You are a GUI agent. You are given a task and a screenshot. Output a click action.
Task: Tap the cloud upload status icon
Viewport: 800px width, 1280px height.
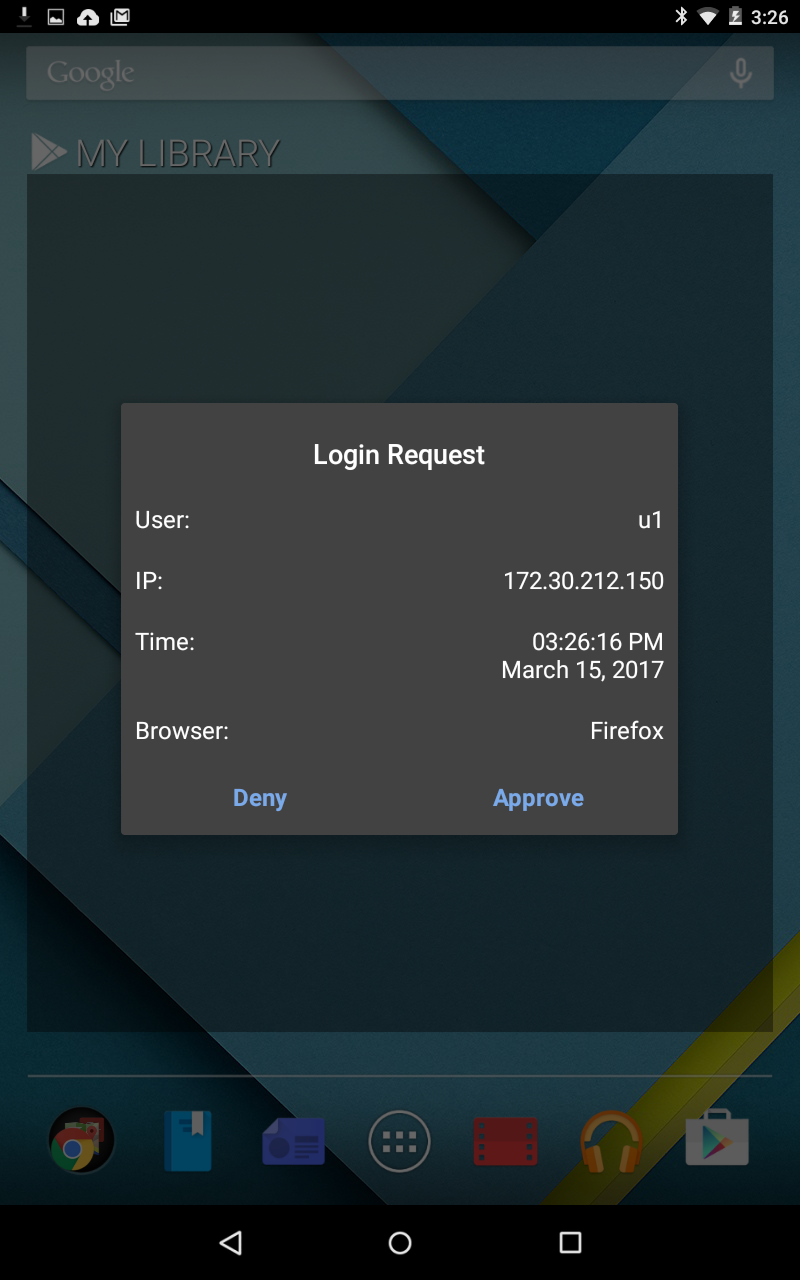(88, 16)
